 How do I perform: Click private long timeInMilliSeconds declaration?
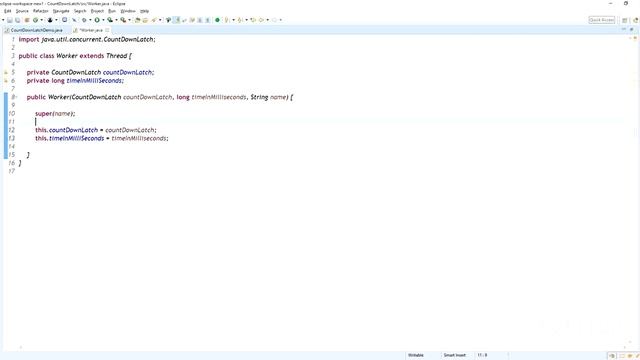pyautogui.click(x=75, y=81)
